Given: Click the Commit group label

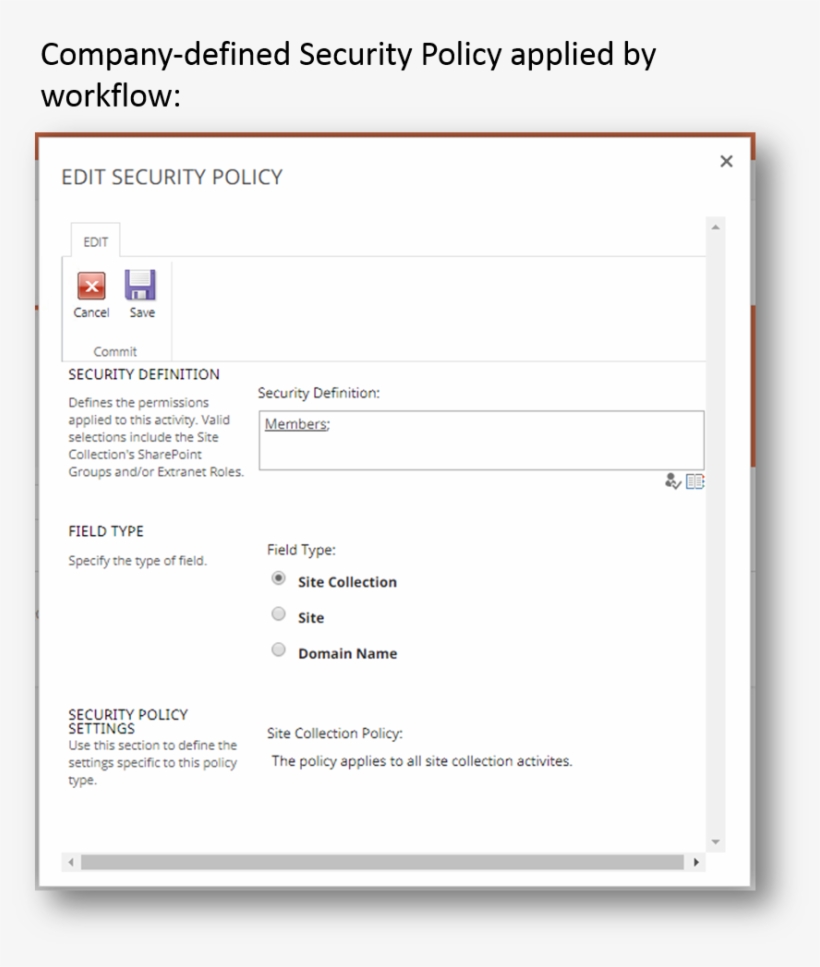Looking at the screenshot, I should tap(114, 351).
